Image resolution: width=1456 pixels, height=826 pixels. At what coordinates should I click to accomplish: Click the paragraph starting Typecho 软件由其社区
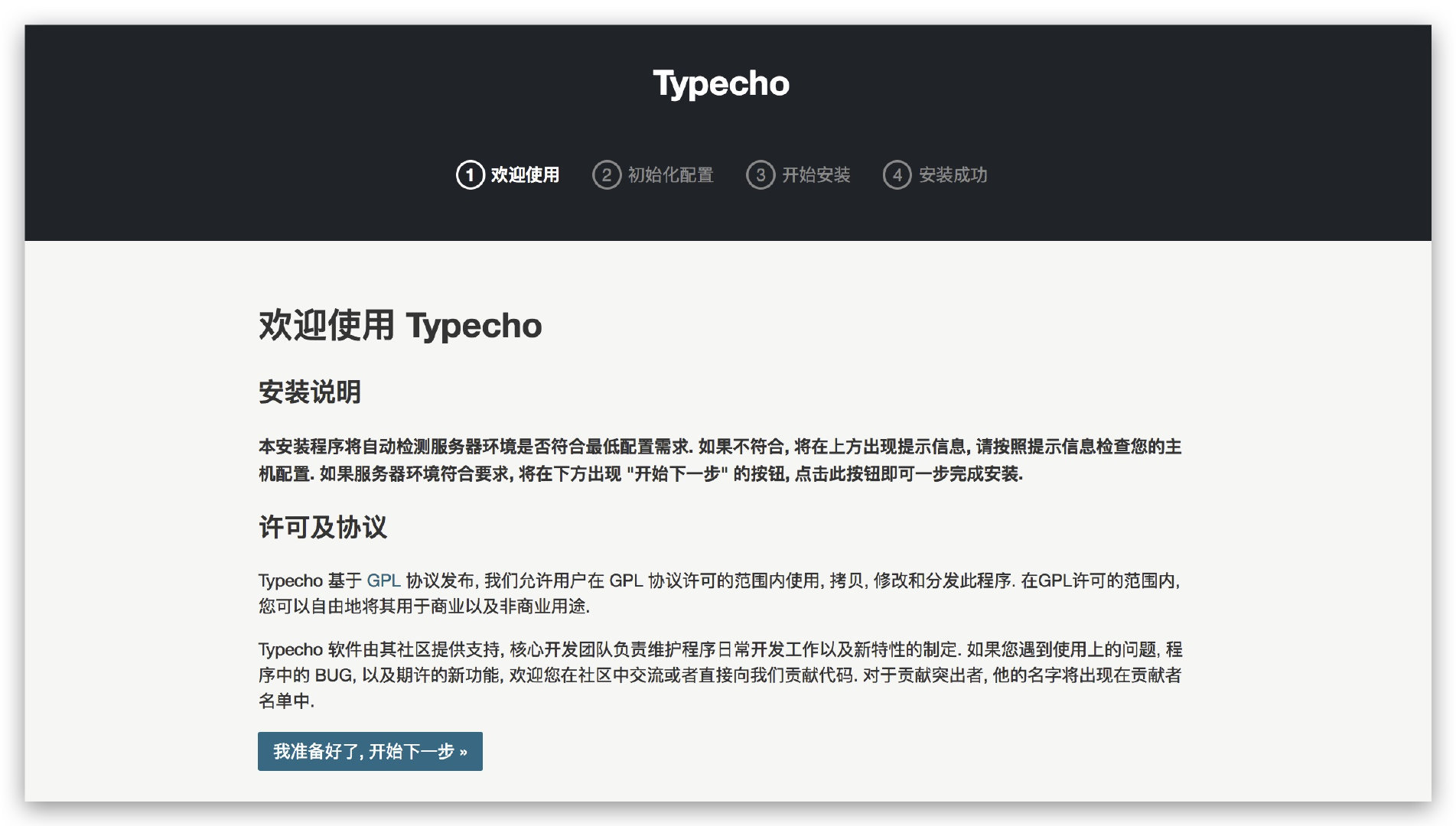click(x=720, y=675)
